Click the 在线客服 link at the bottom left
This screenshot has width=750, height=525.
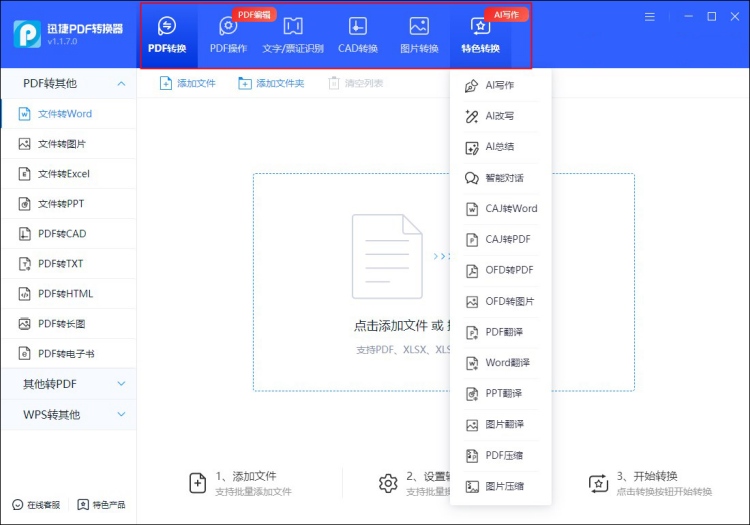pos(36,505)
